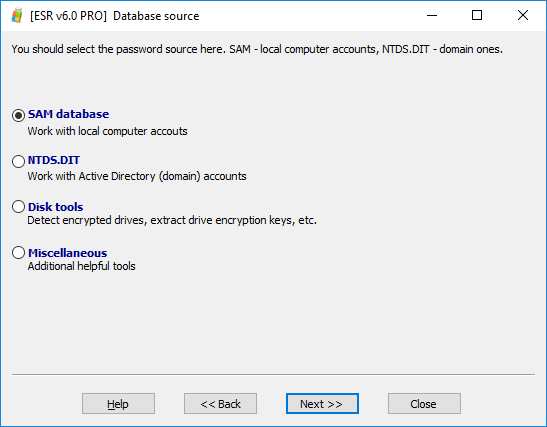The height and width of the screenshot is (427, 547).
Task: Click "Work with local computer accouts" description
Action: click(x=107, y=131)
